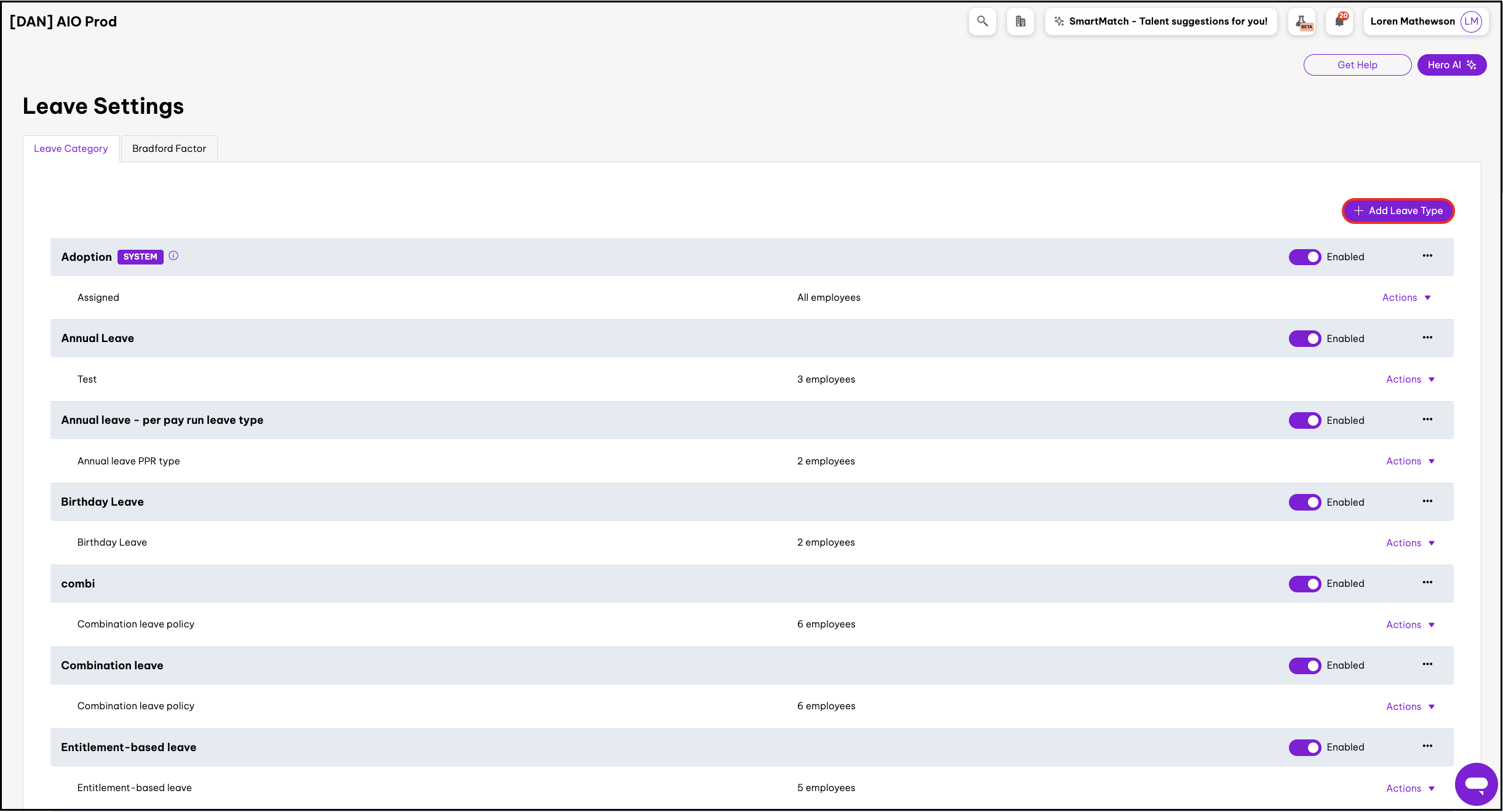Open the chat support bubble
The height and width of the screenshot is (812, 1503).
pyautogui.click(x=1475, y=784)
